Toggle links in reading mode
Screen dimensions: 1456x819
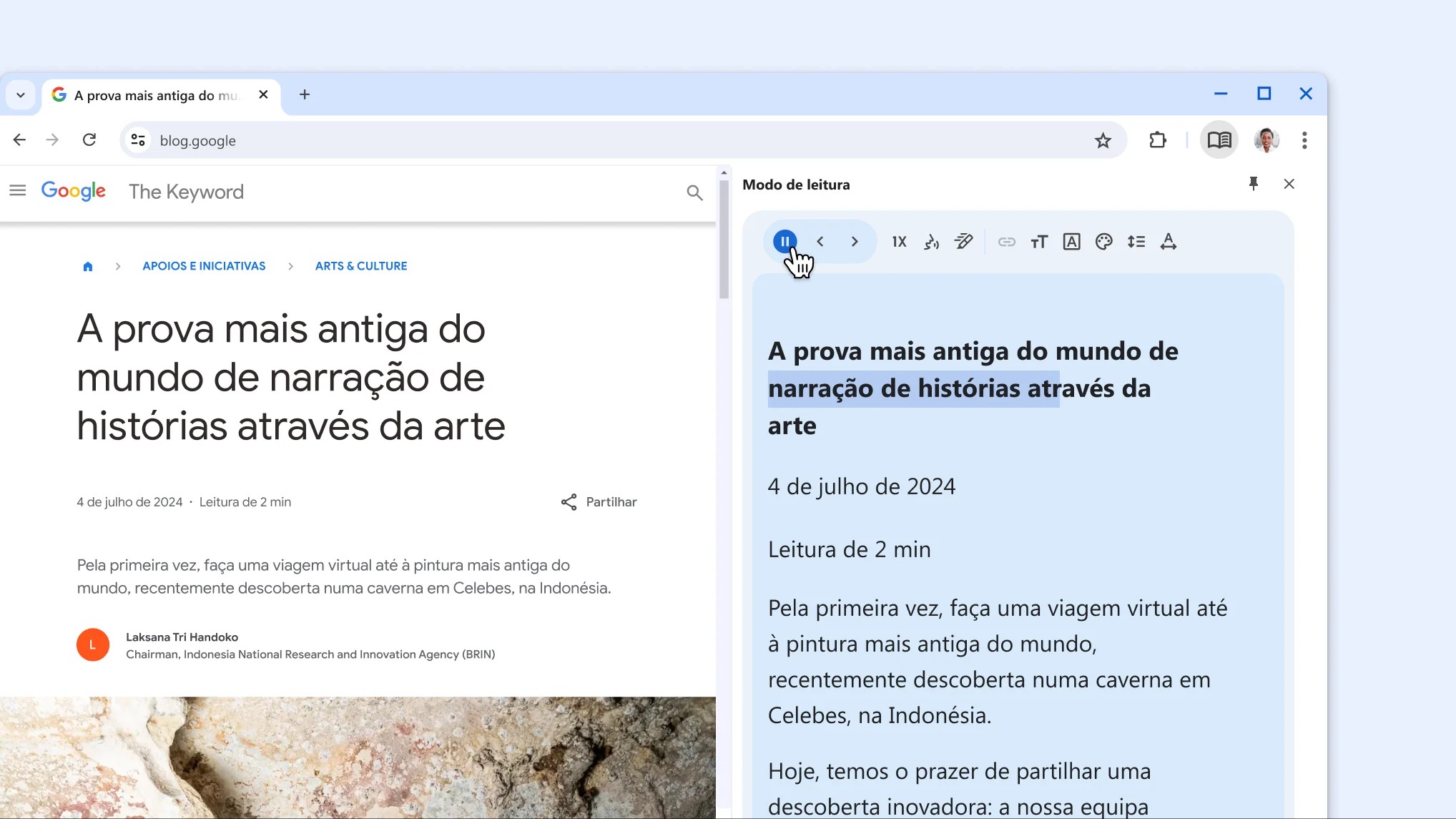(x=1006, y=242)
